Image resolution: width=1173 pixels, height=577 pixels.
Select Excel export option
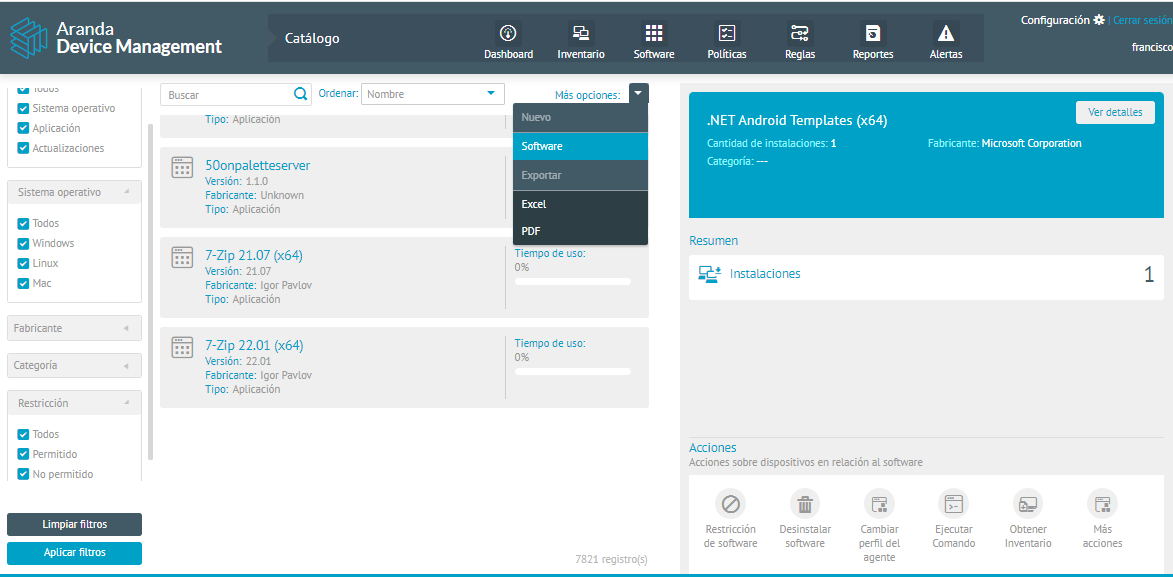pyautogui.click(x=581, y=204)
